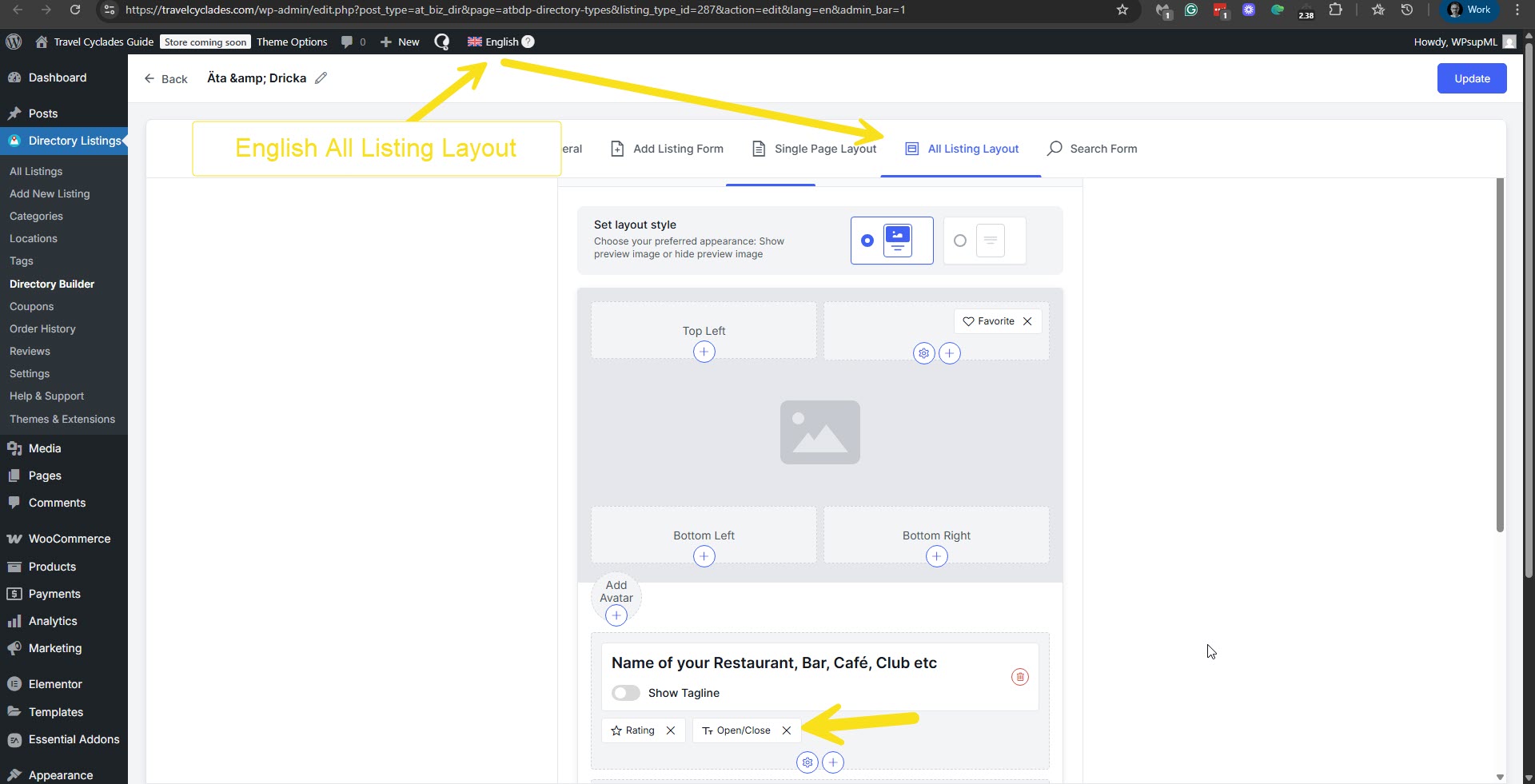The image size is (1535, 784).
Task: Switch to the Single Page Layout tab
Action: [815, 149]
